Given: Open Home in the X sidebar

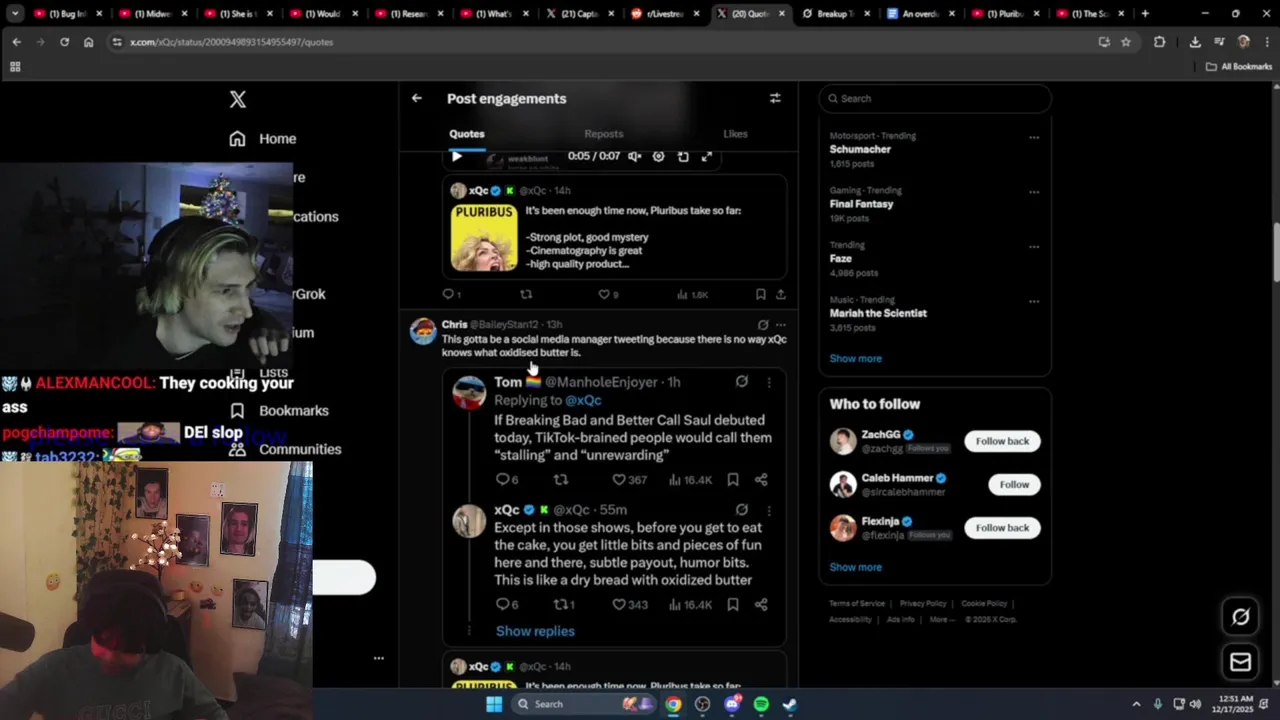Looking at the screenshot, I should [x=263, y=139].
